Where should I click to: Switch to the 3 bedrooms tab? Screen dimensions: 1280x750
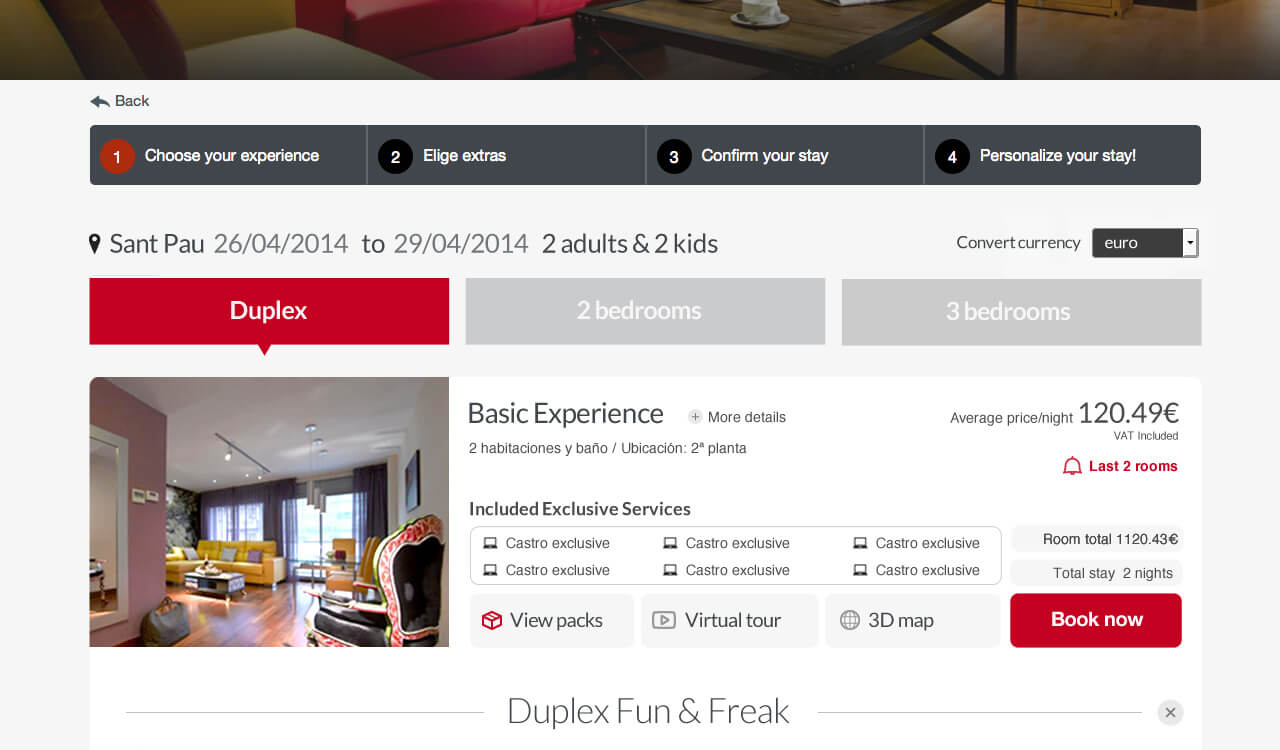coord(1021,311)
